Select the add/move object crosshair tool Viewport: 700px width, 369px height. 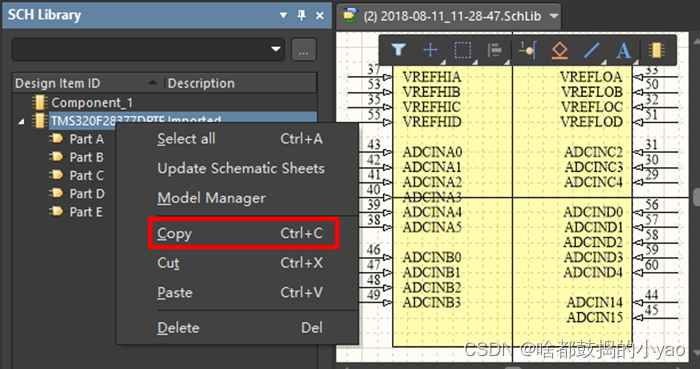(430, 50)
